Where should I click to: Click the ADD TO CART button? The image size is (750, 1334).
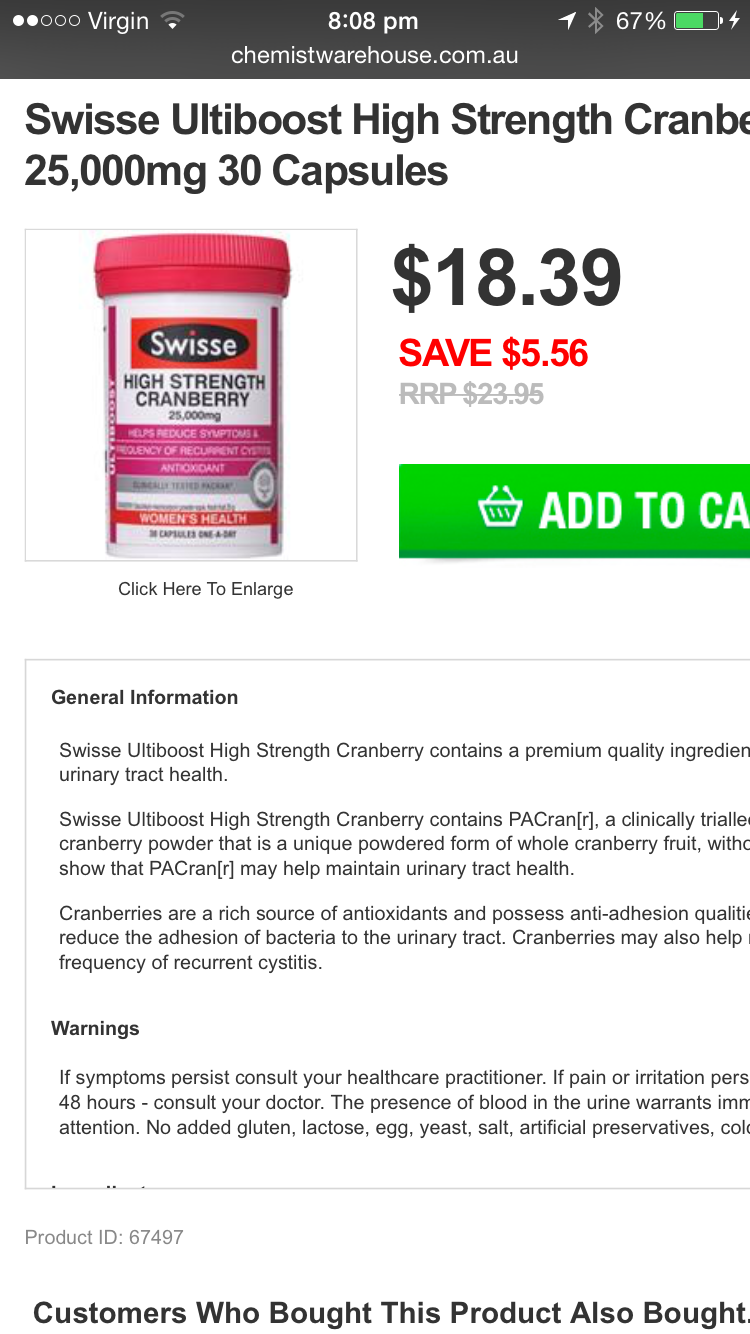point(574,510)
